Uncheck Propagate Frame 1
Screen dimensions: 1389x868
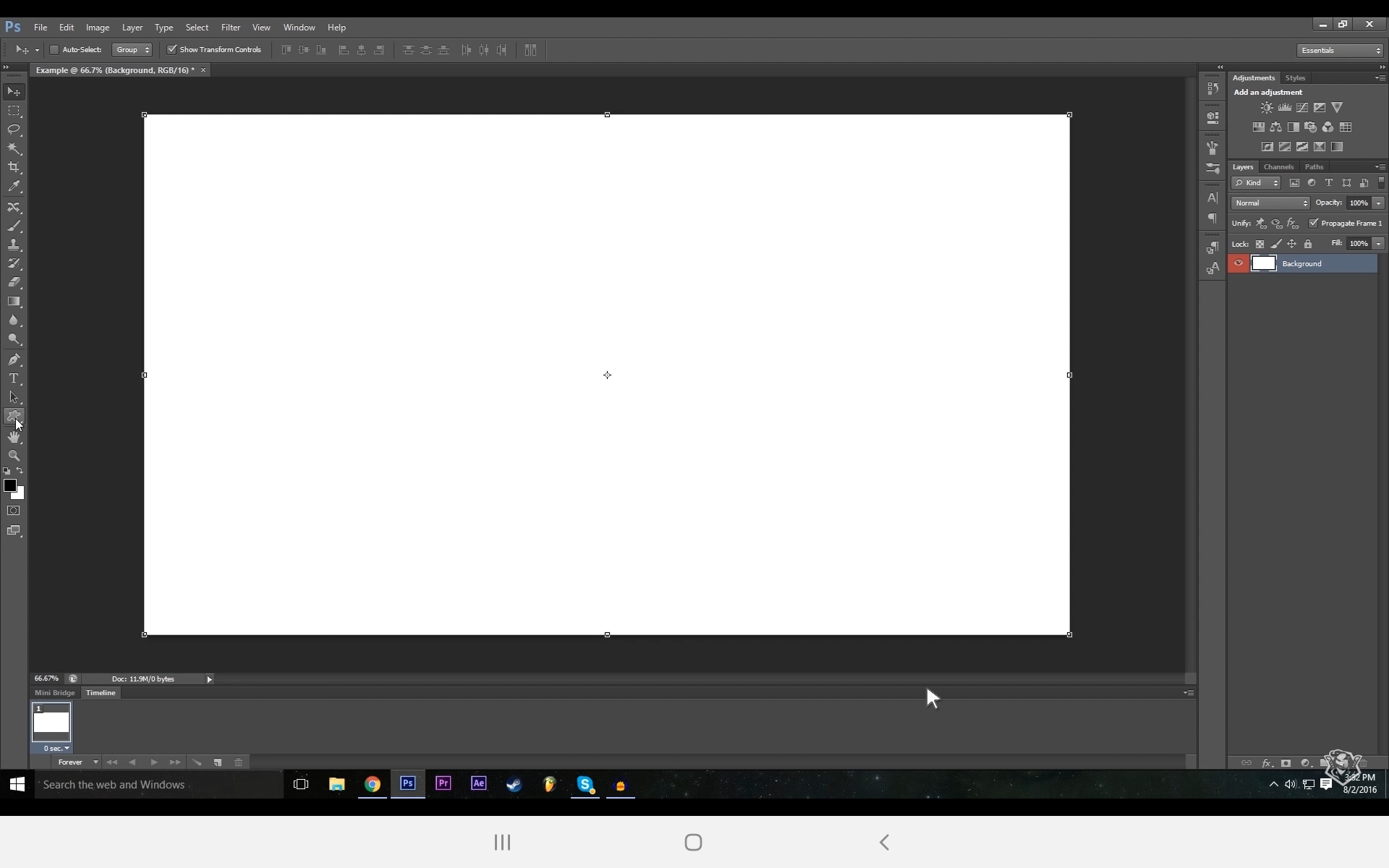1314,223
